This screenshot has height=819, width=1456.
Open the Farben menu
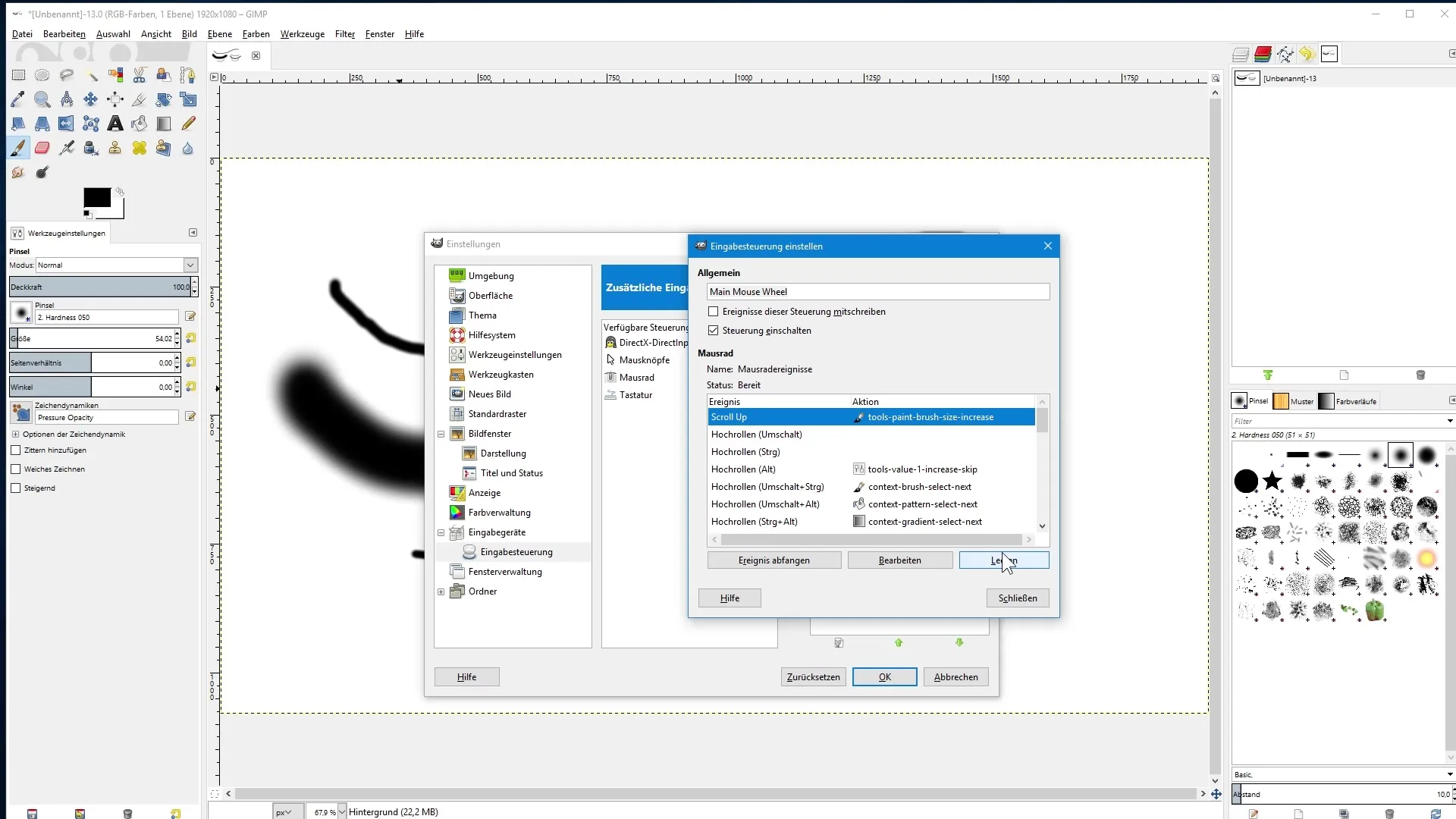(x=256, y=34)
